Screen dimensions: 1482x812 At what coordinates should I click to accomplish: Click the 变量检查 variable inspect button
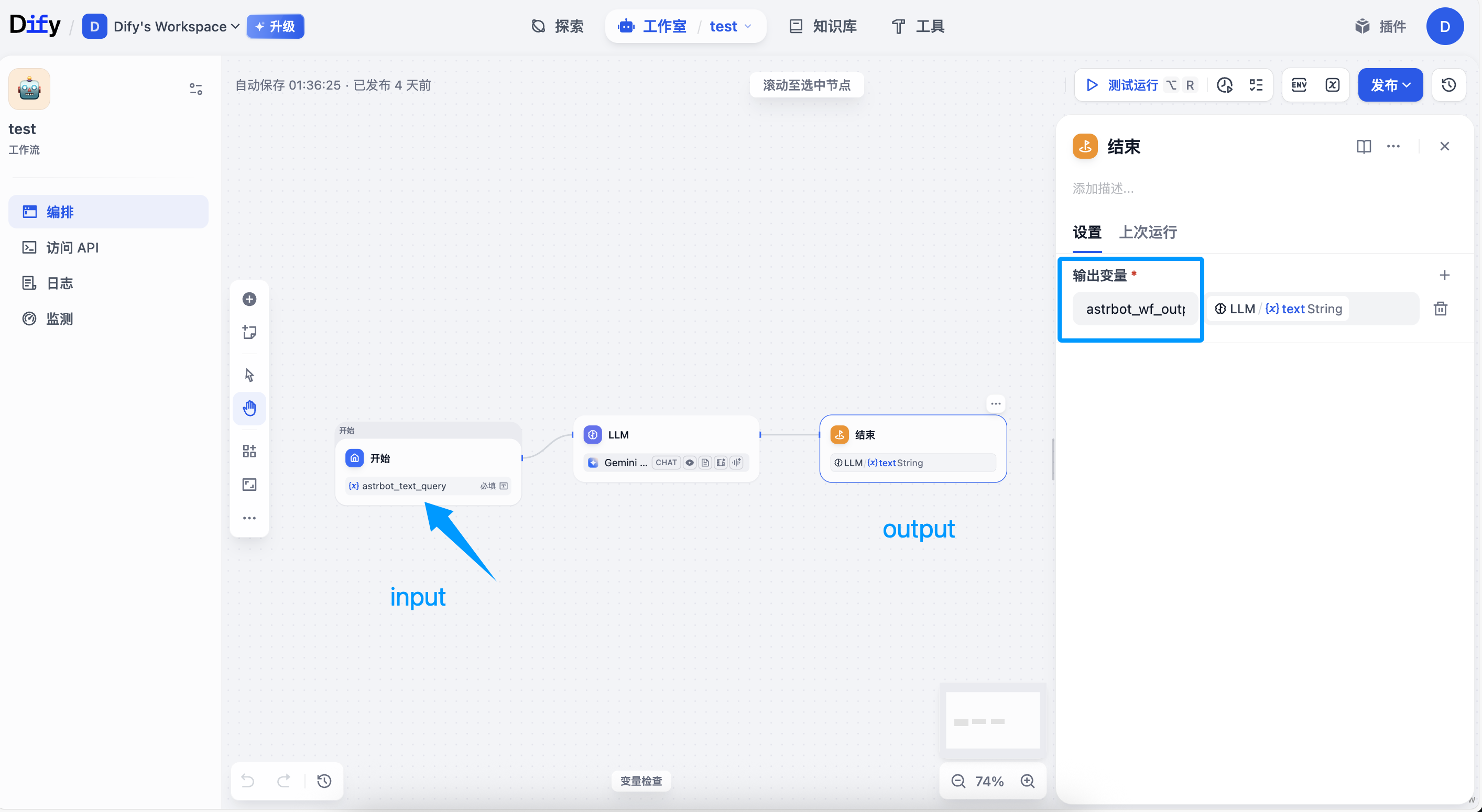[641, 781]
